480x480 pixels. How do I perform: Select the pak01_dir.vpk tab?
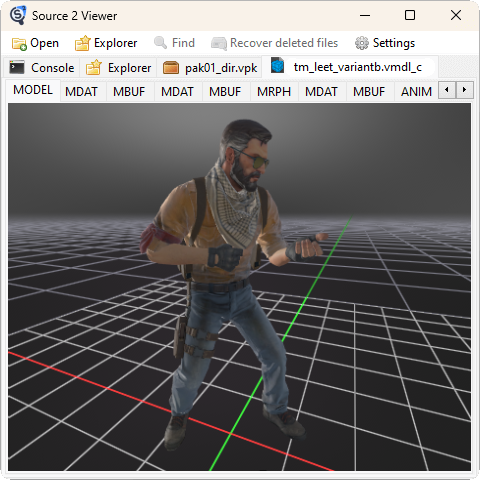point(210,68)
